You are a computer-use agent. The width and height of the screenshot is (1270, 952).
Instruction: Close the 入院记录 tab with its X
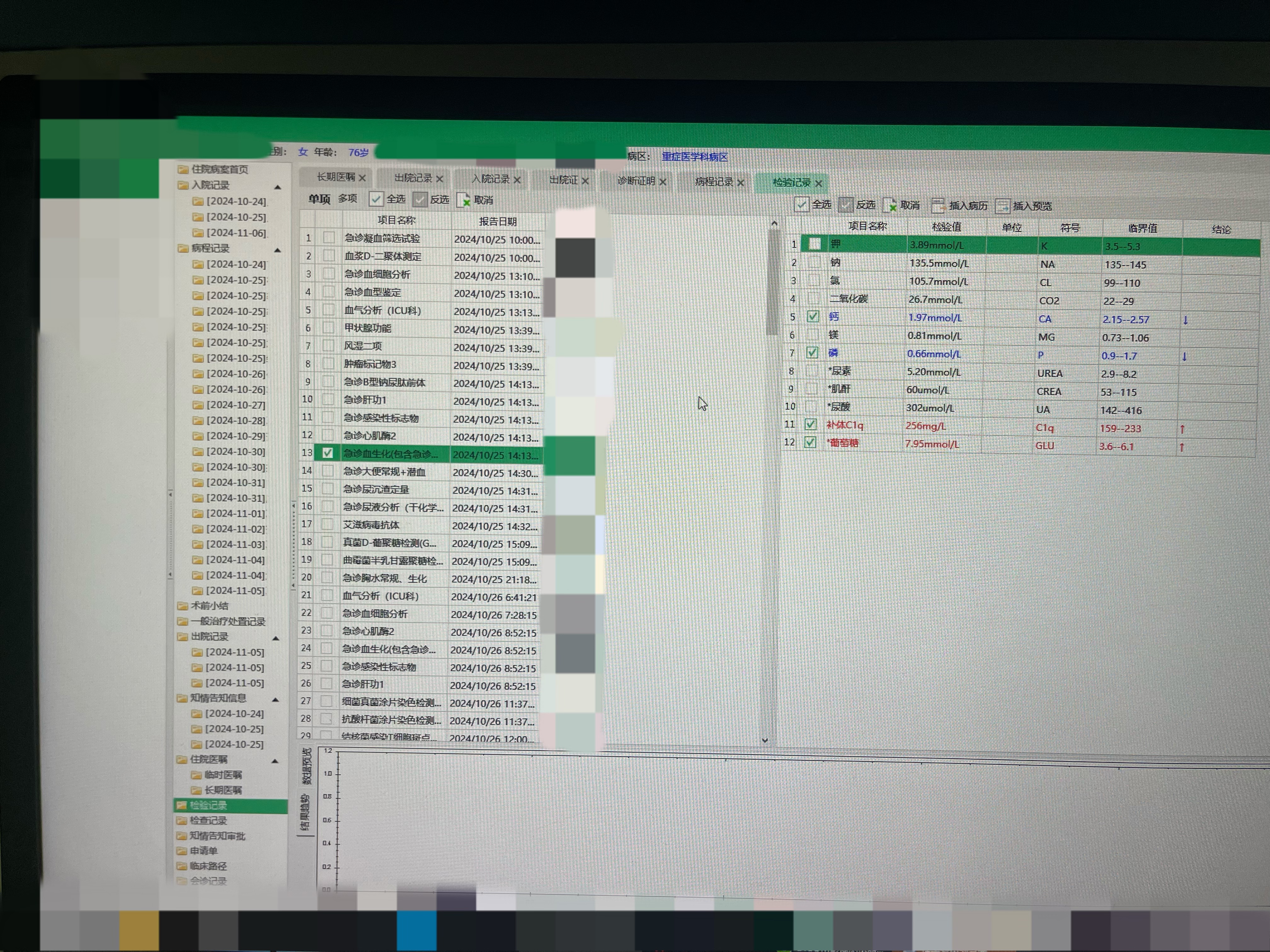pos(517,180)
